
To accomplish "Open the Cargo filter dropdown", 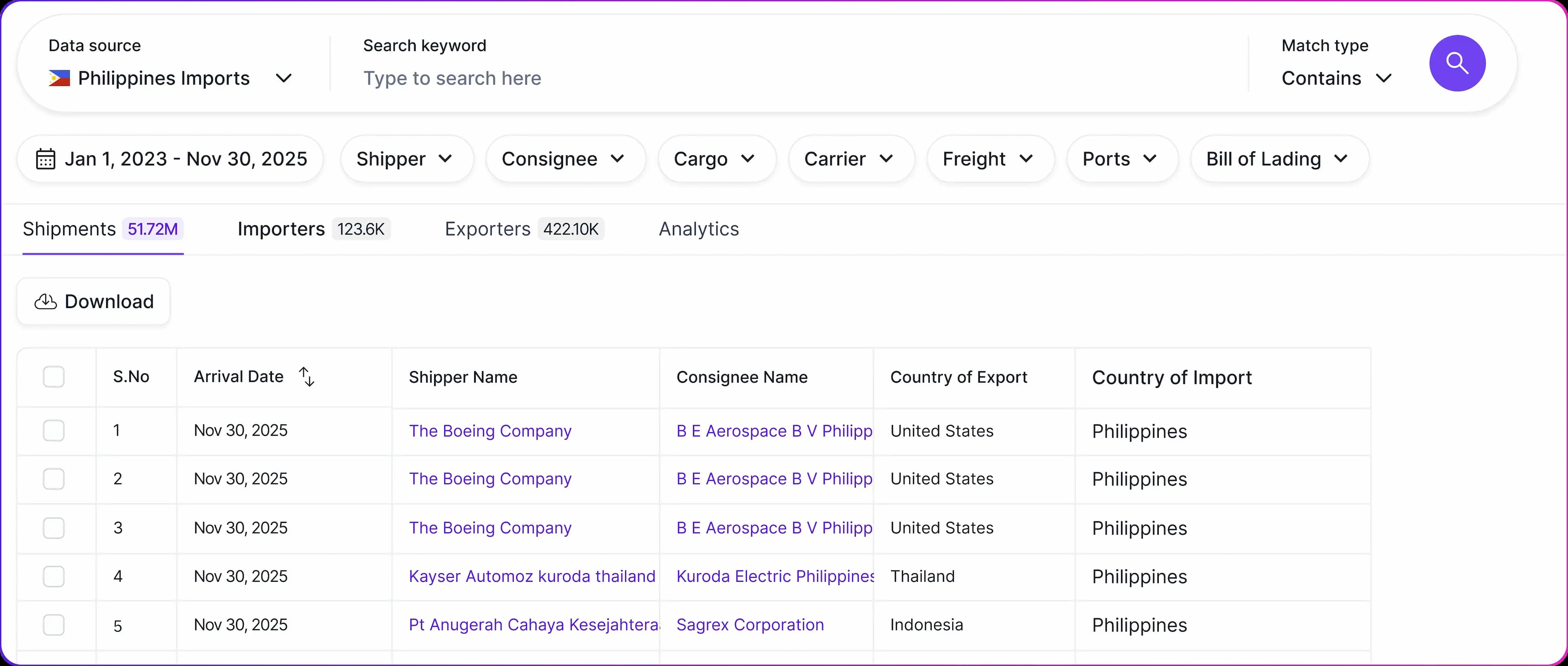I will point(716,159).
